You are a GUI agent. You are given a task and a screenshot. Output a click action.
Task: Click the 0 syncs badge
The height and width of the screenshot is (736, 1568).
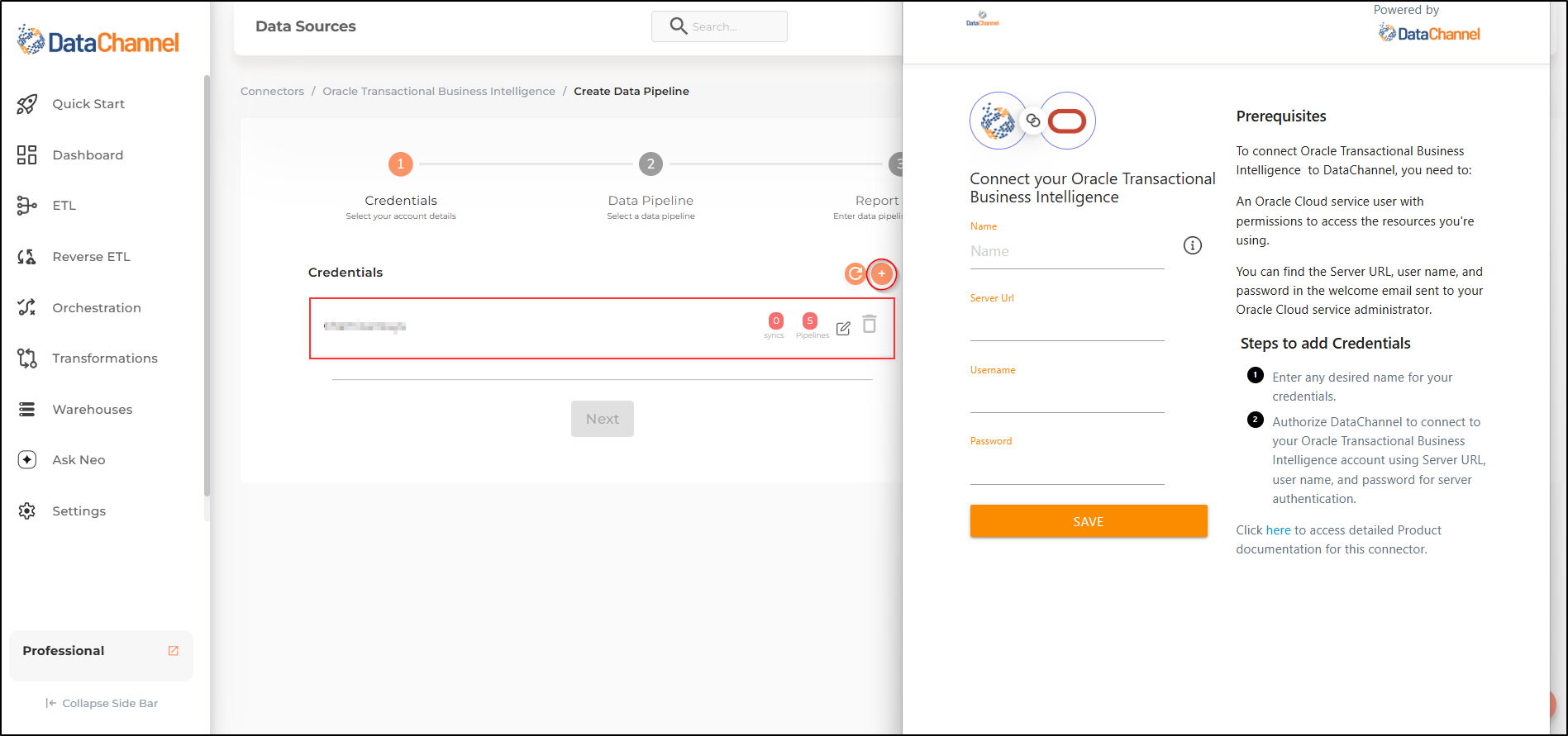pyautogui.click(x=775, y=321)
